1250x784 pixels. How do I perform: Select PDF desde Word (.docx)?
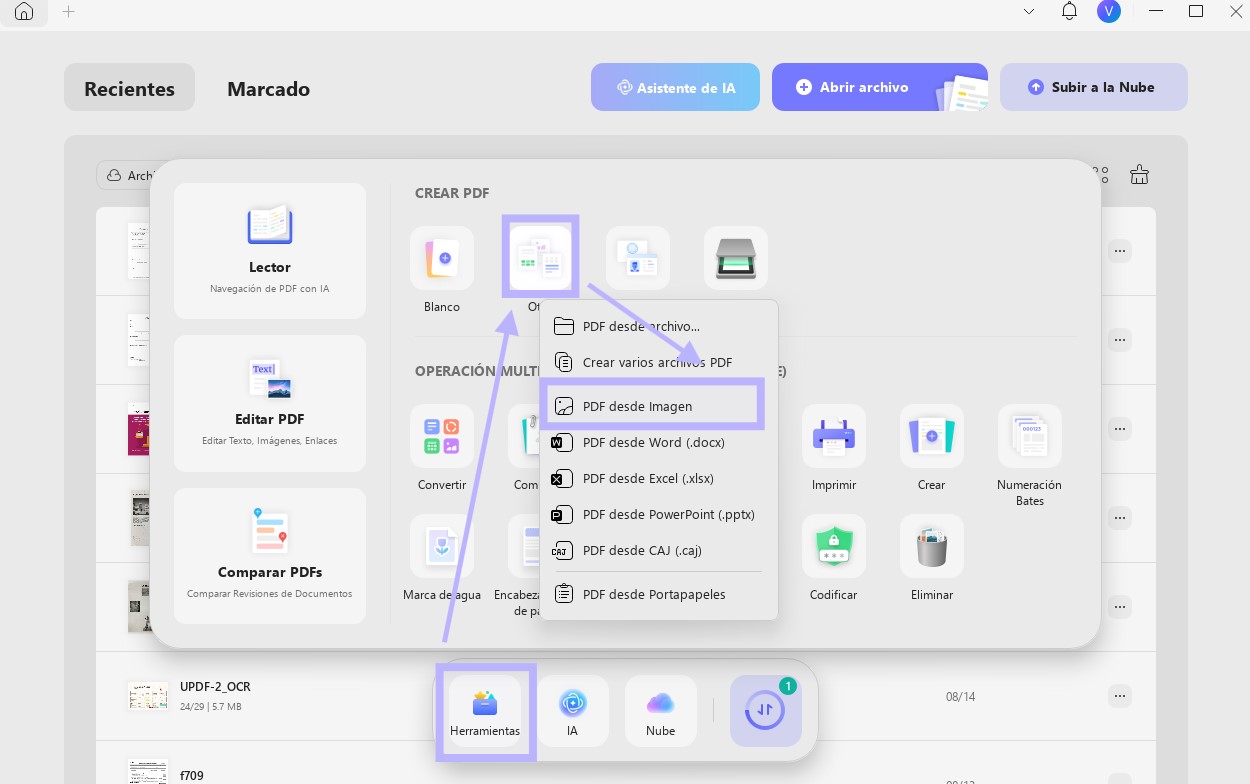coord(658,442)
